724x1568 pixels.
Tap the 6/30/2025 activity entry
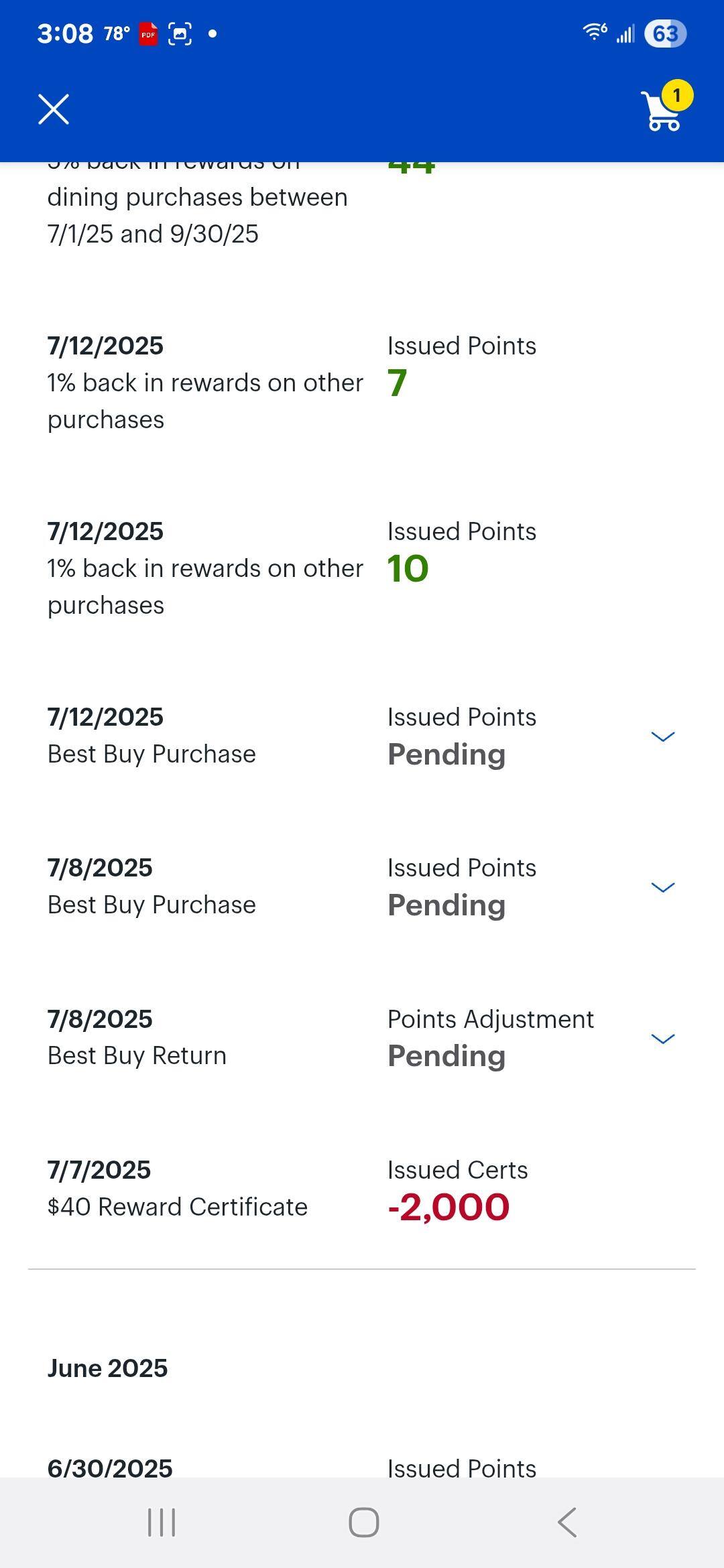[x=110, y=1467]
